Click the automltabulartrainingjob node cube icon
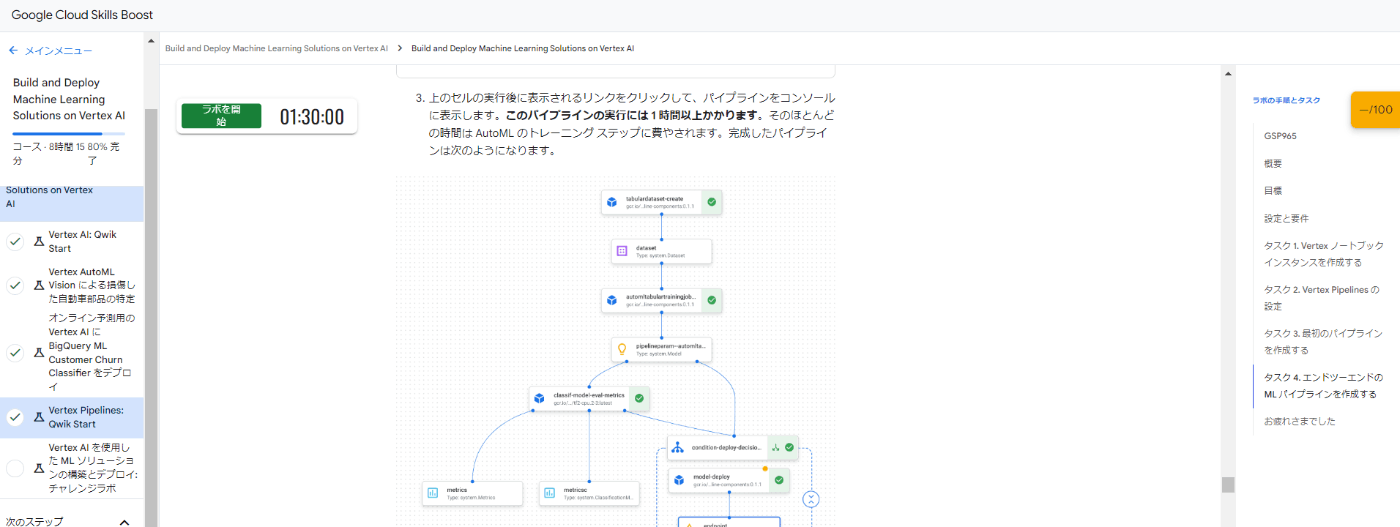The height and width of the screenshot is (527, 1400). coord(611,300)
